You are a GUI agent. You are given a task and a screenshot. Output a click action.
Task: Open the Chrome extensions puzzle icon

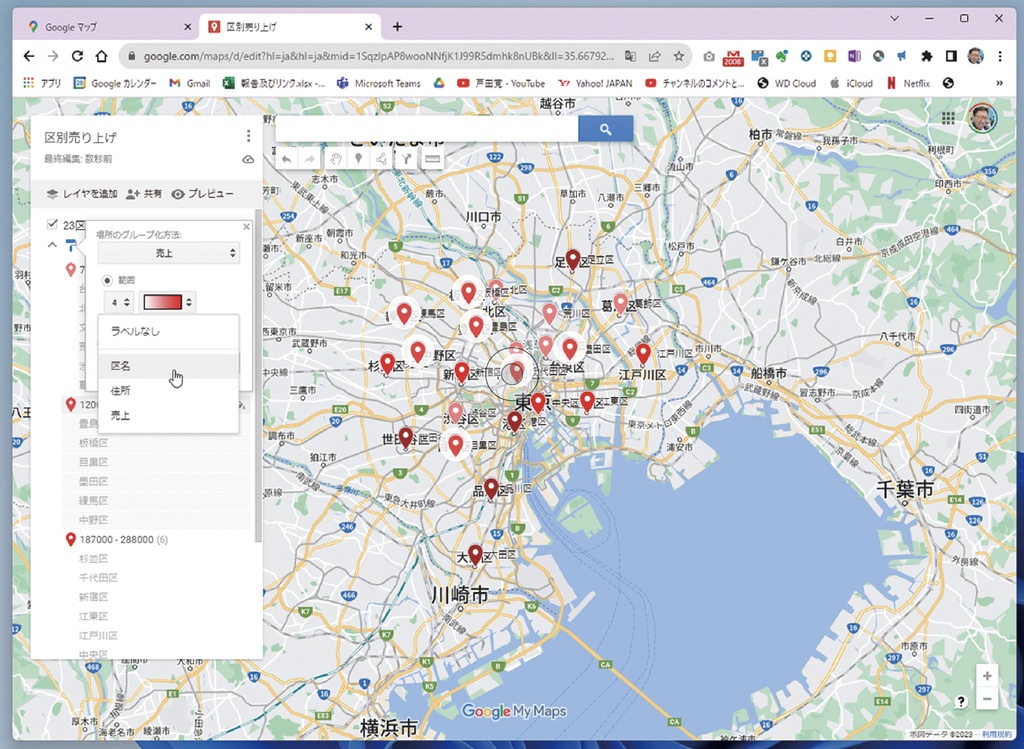click(926, 56)
